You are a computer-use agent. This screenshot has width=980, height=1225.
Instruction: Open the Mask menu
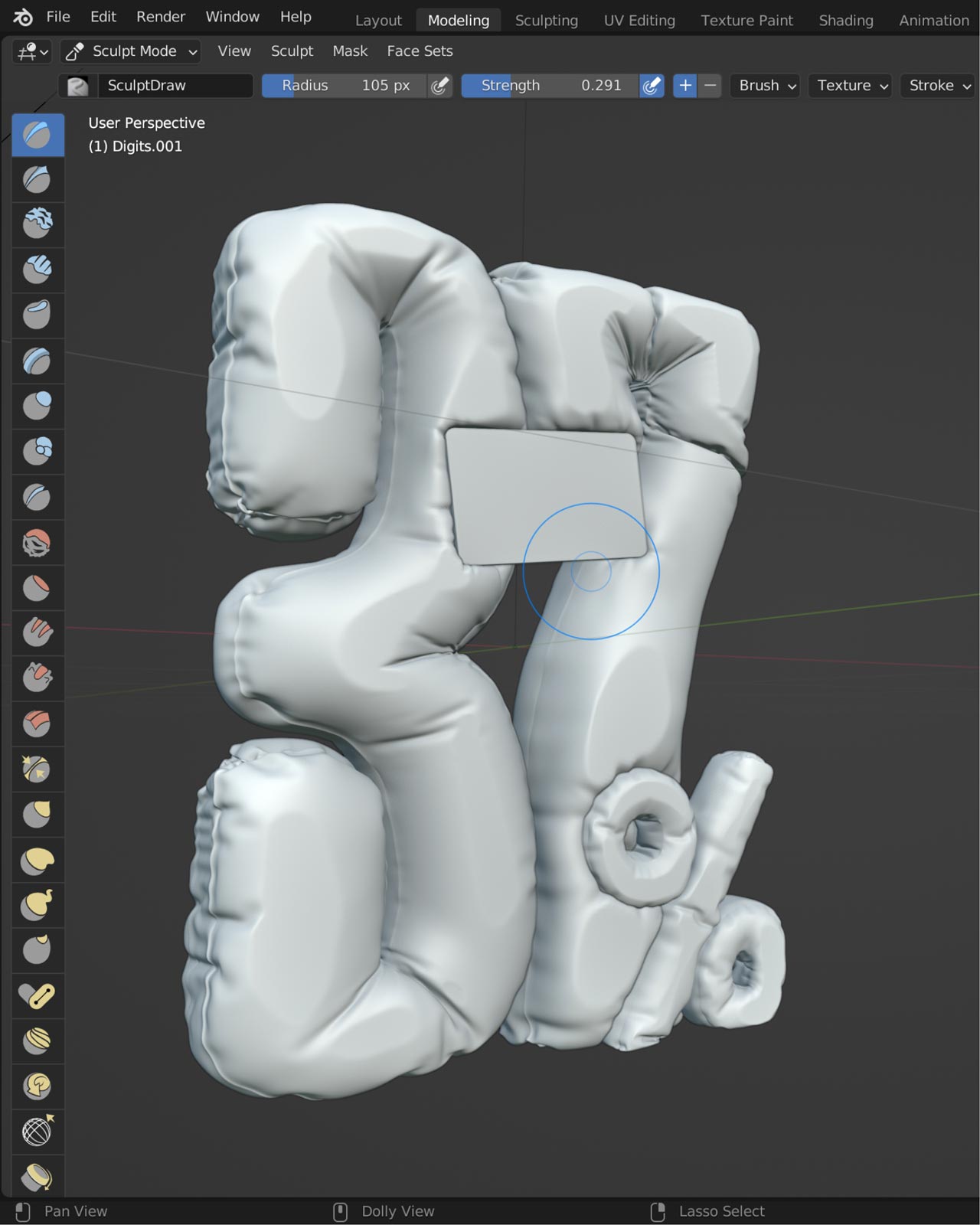(x=350, y=51)
